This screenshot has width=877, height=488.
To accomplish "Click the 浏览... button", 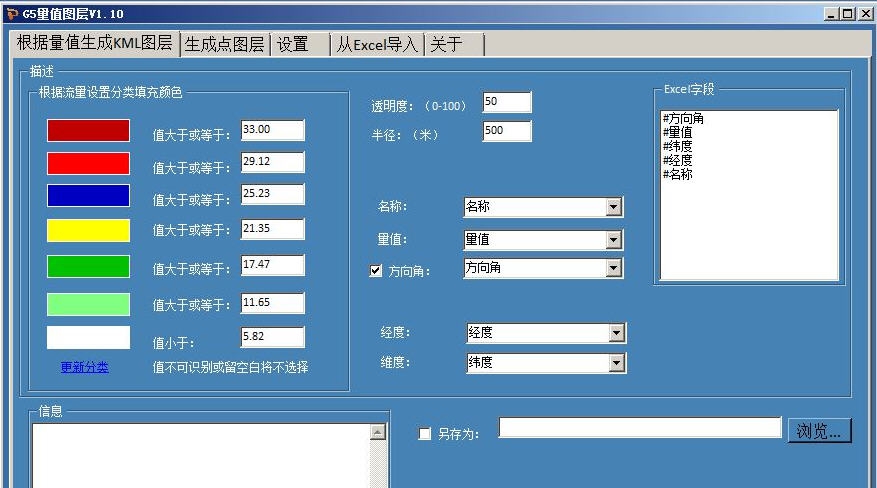I will [819, 430].
